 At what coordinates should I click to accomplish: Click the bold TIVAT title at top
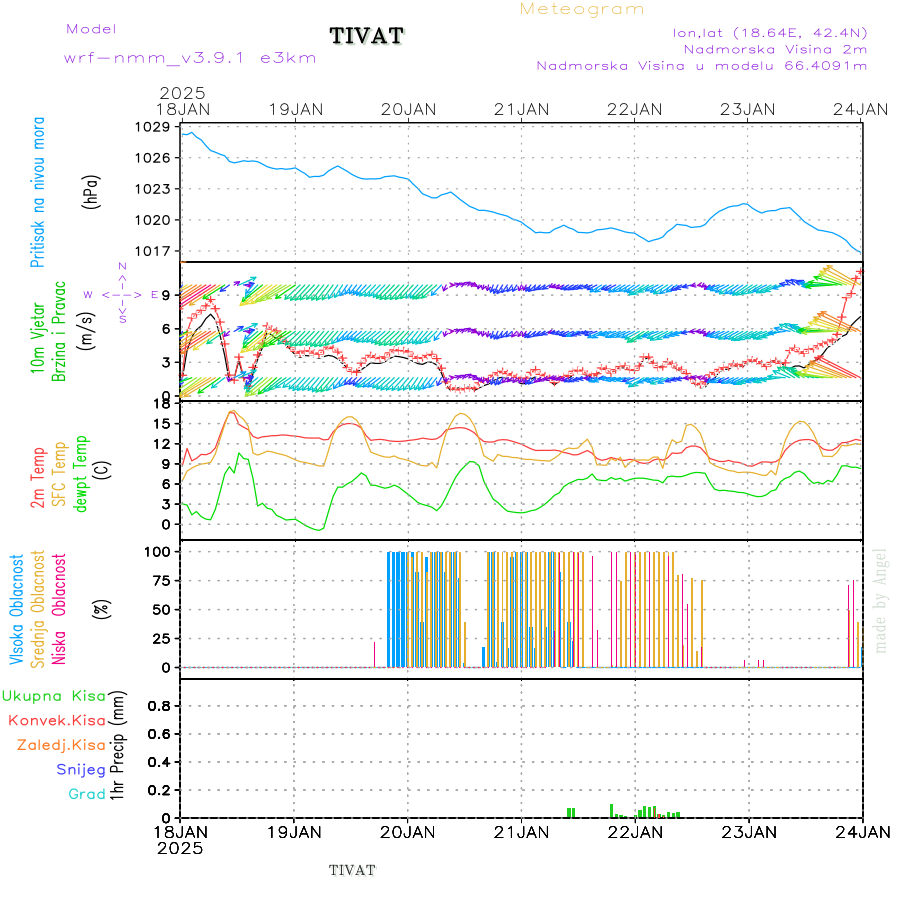click(367, 36)
